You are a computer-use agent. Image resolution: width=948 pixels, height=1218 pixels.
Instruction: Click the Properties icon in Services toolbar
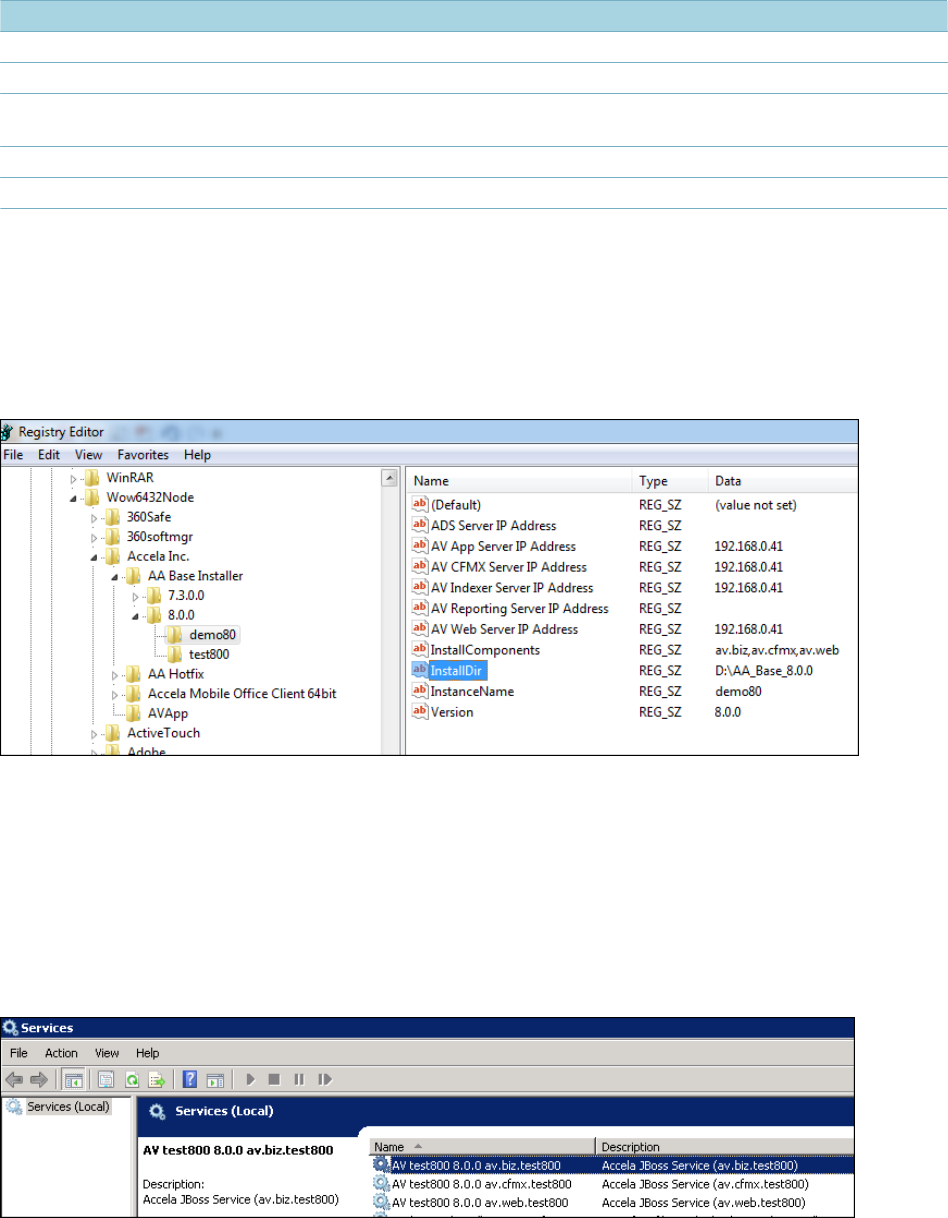(106, 1080)
